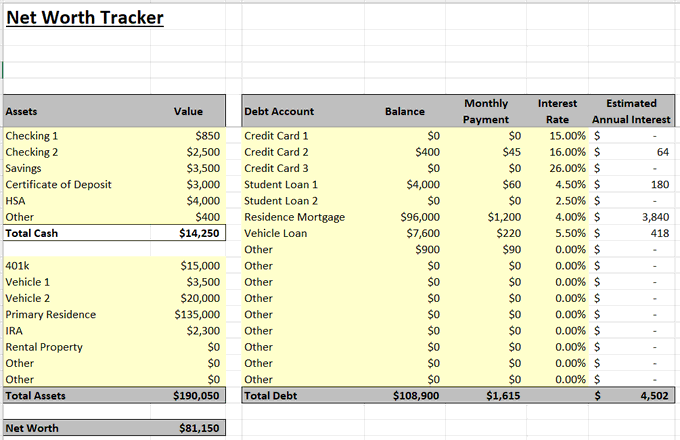Click the Credit Card 2 annual interest 64
The width and height of the screenshot is (680, 440).
[663, 152]
